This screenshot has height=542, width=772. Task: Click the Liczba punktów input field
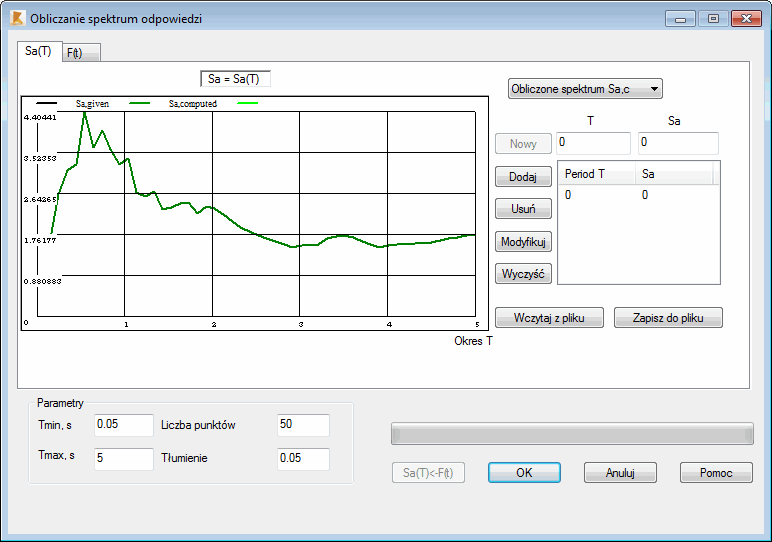(x=303, y=425)
